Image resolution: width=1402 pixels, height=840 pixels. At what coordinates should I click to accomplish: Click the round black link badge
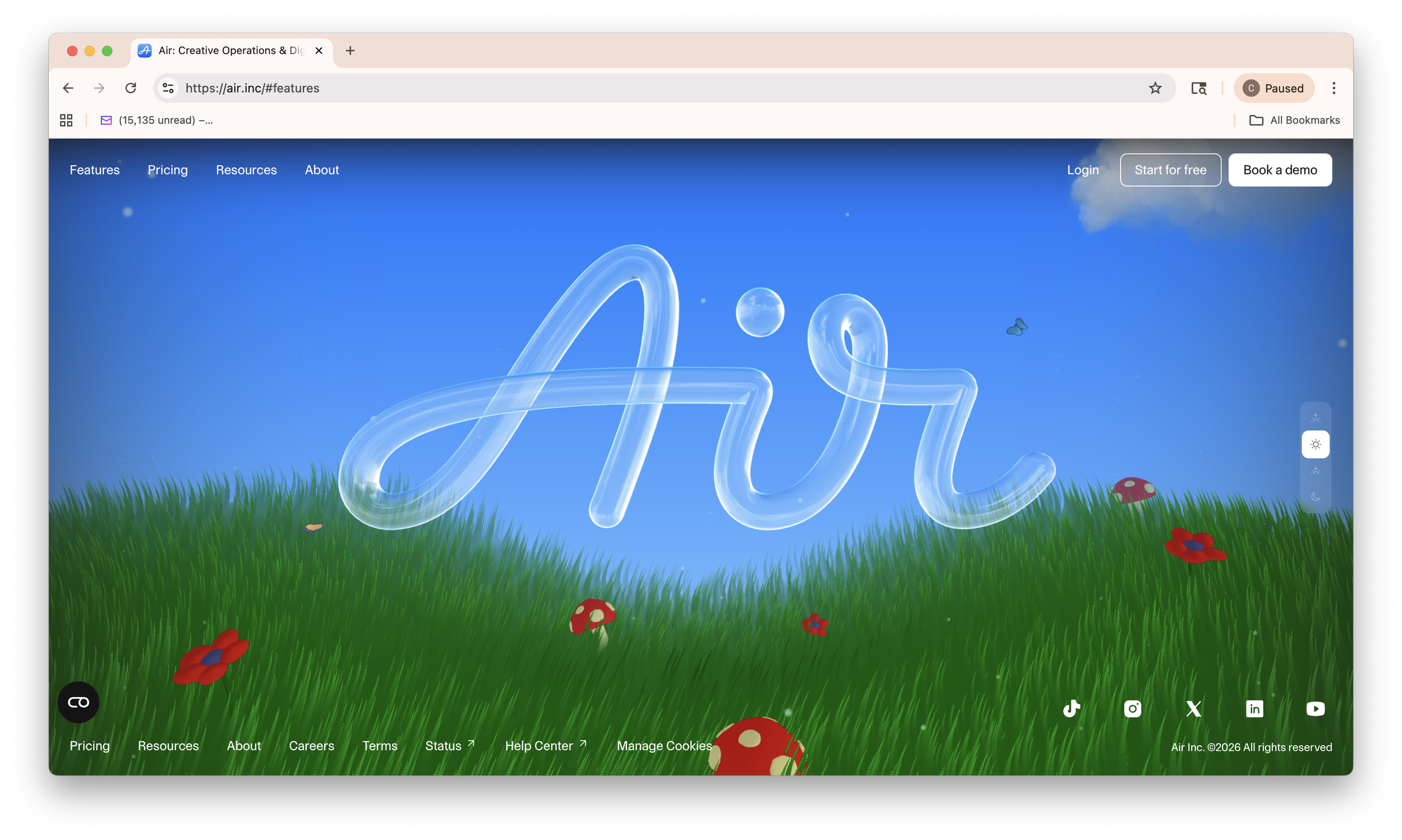point(78,702)
